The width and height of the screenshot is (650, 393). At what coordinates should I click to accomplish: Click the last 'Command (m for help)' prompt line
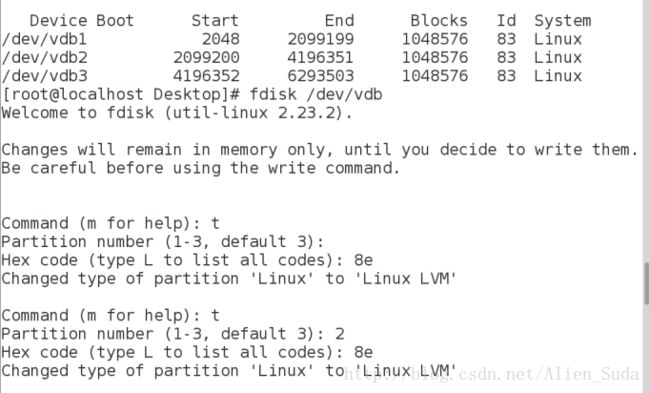click(x=110, y=315)
